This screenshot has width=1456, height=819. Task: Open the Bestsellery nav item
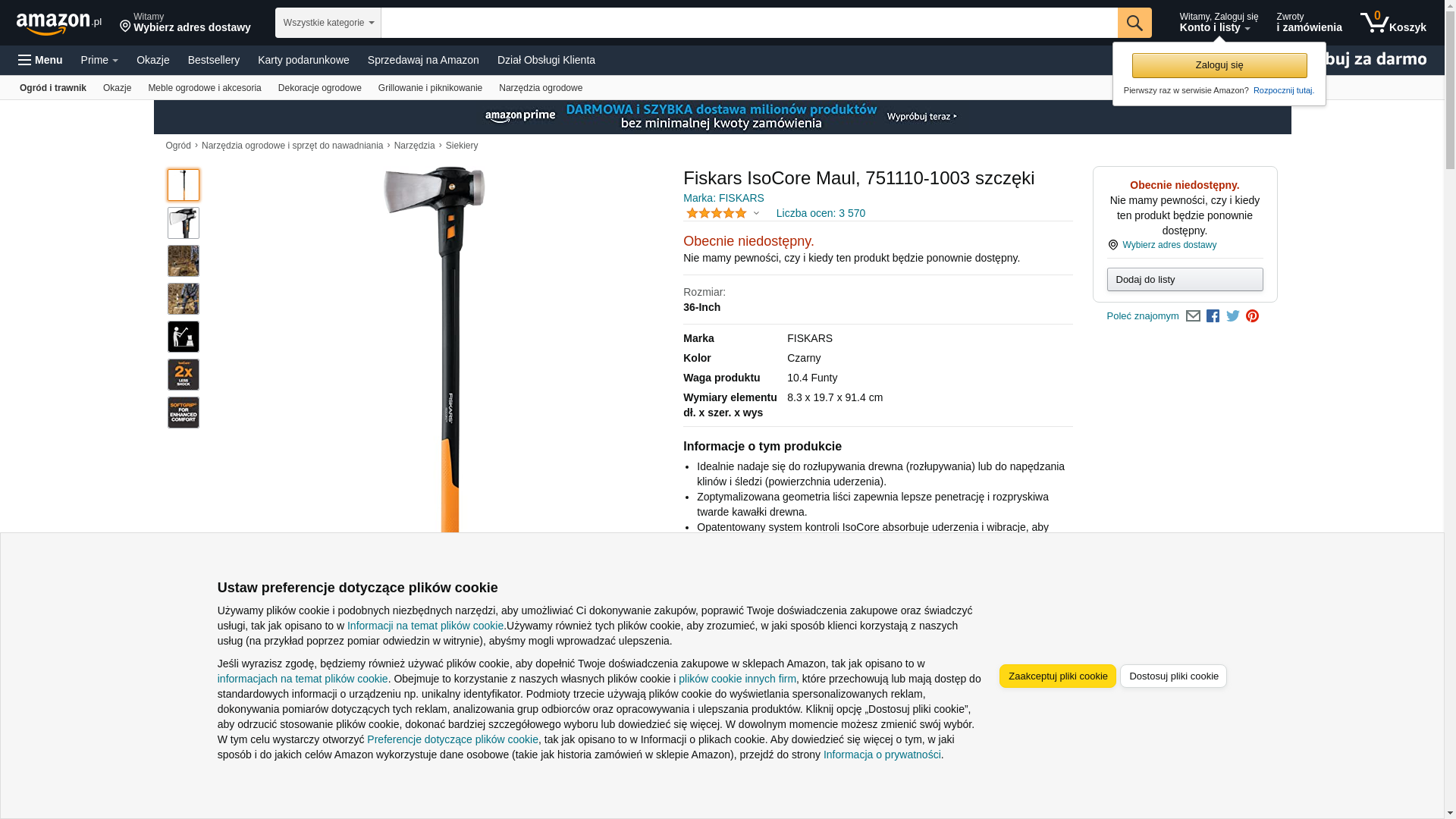(x=214, y=60)
